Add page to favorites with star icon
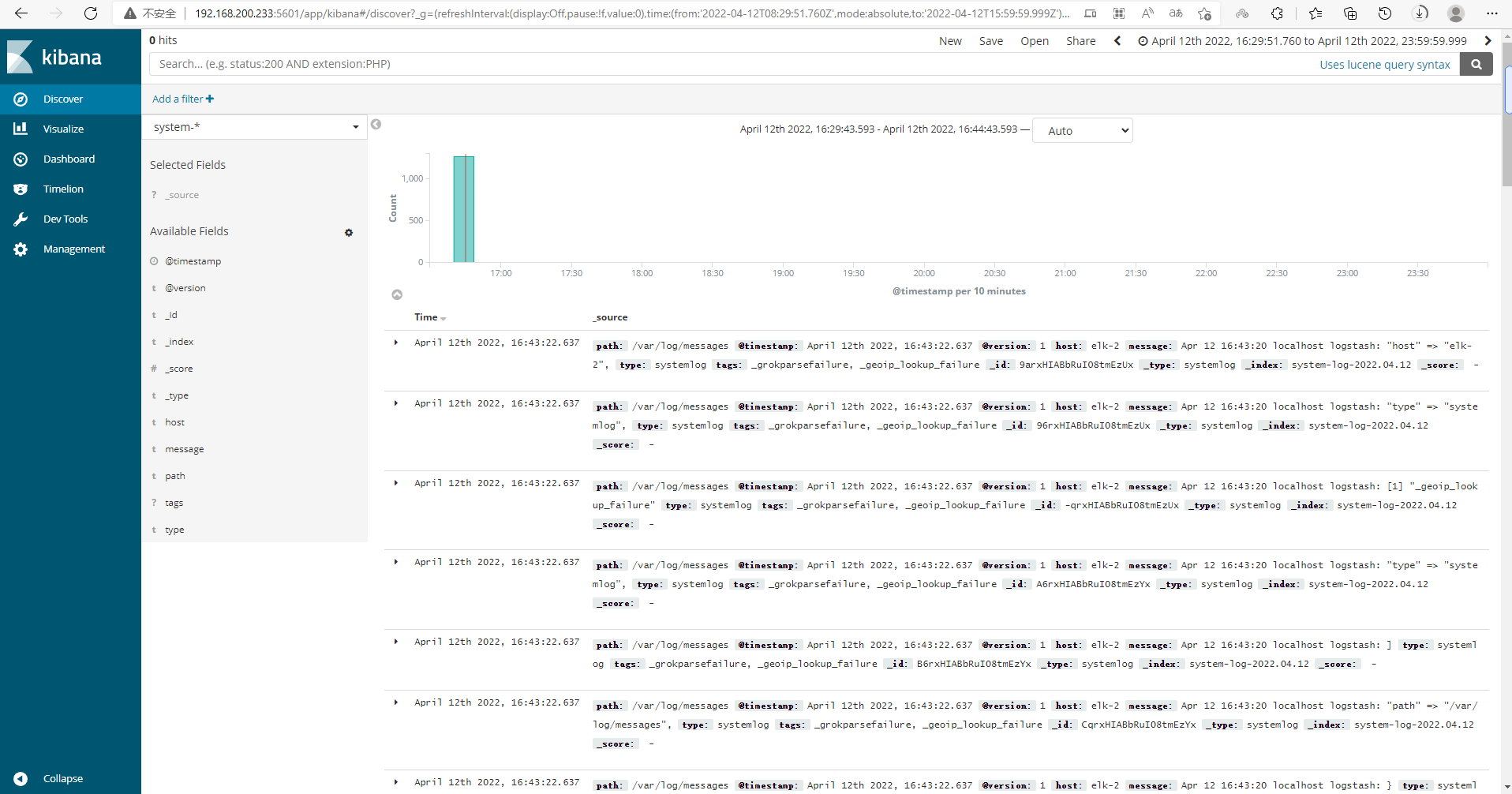 coord(1204,13)
